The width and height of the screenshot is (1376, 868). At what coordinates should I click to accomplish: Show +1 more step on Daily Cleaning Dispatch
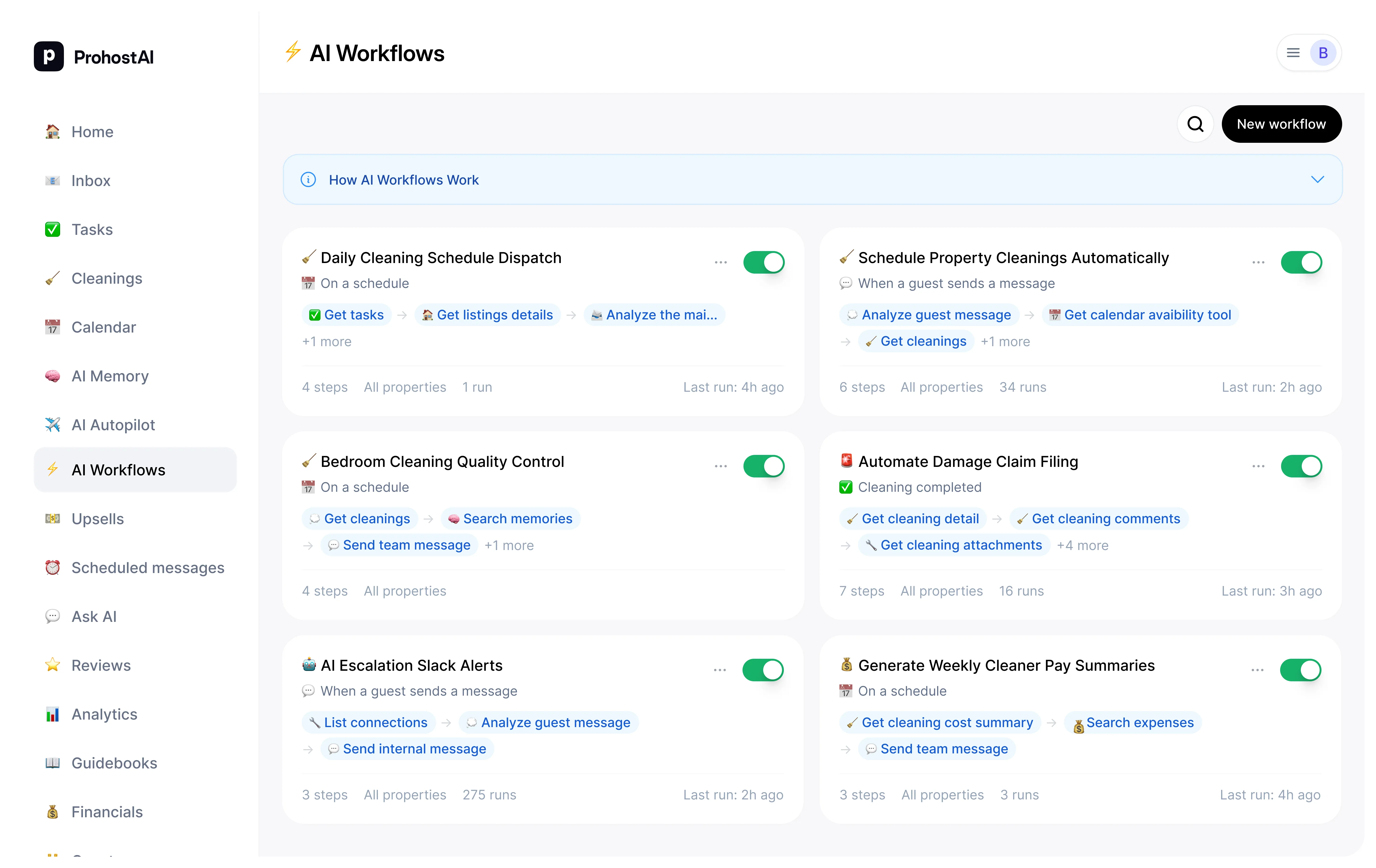point(326,341)
